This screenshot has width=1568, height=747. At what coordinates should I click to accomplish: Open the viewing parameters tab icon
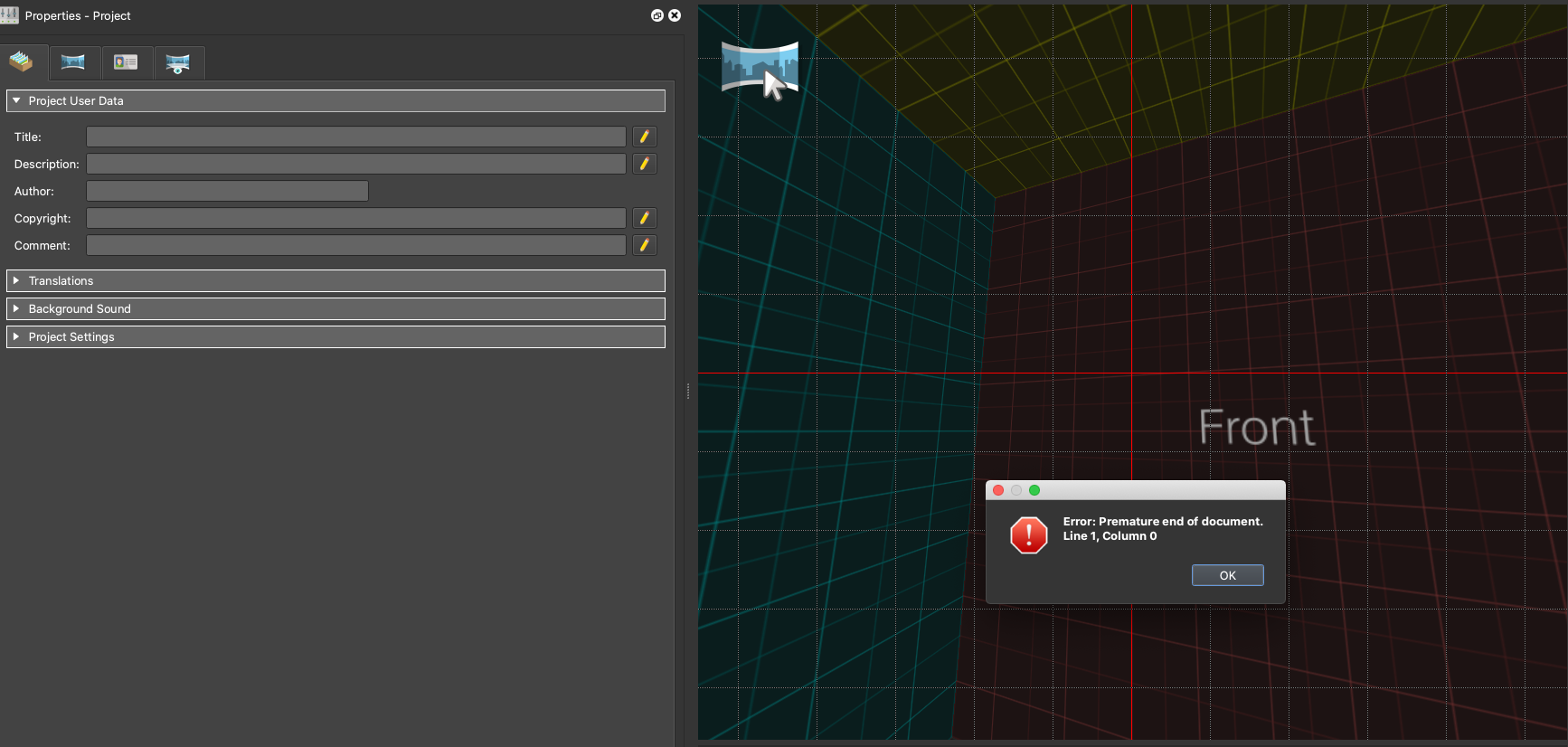point(178,62)
